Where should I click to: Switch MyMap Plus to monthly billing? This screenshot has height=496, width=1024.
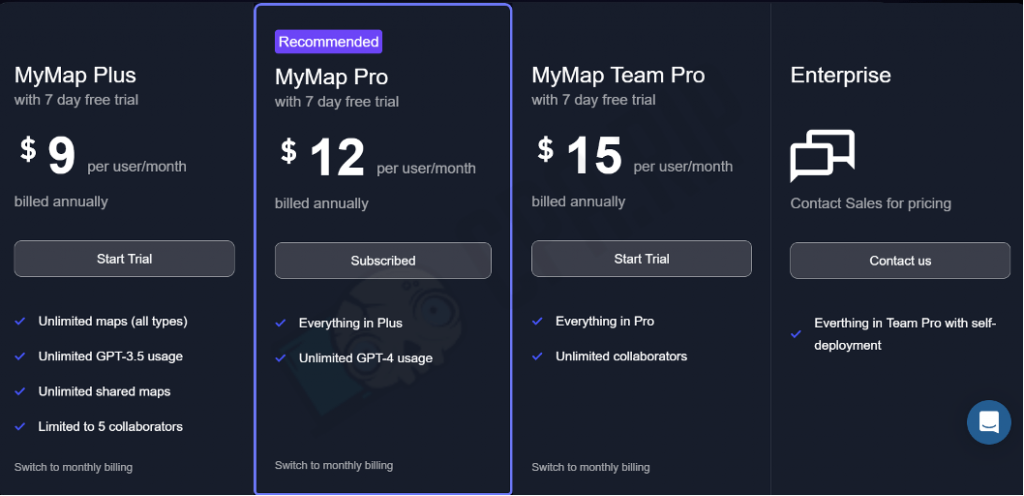(73, 467)
